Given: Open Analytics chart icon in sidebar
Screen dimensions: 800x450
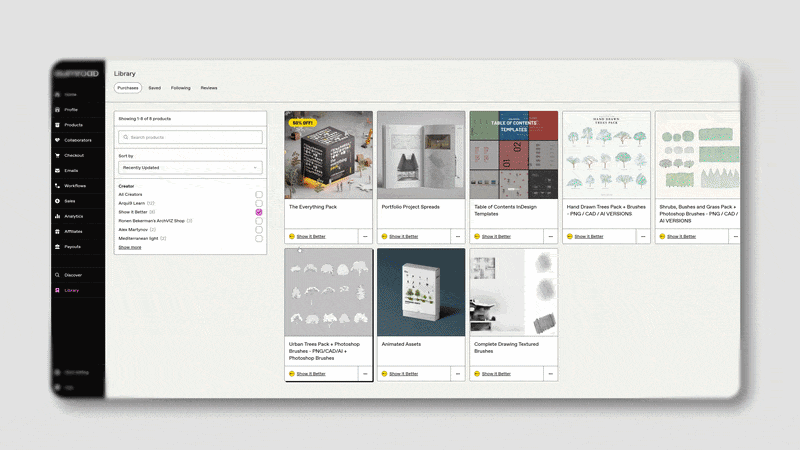Looking at the screenshot, I should (x=57, y=216).
